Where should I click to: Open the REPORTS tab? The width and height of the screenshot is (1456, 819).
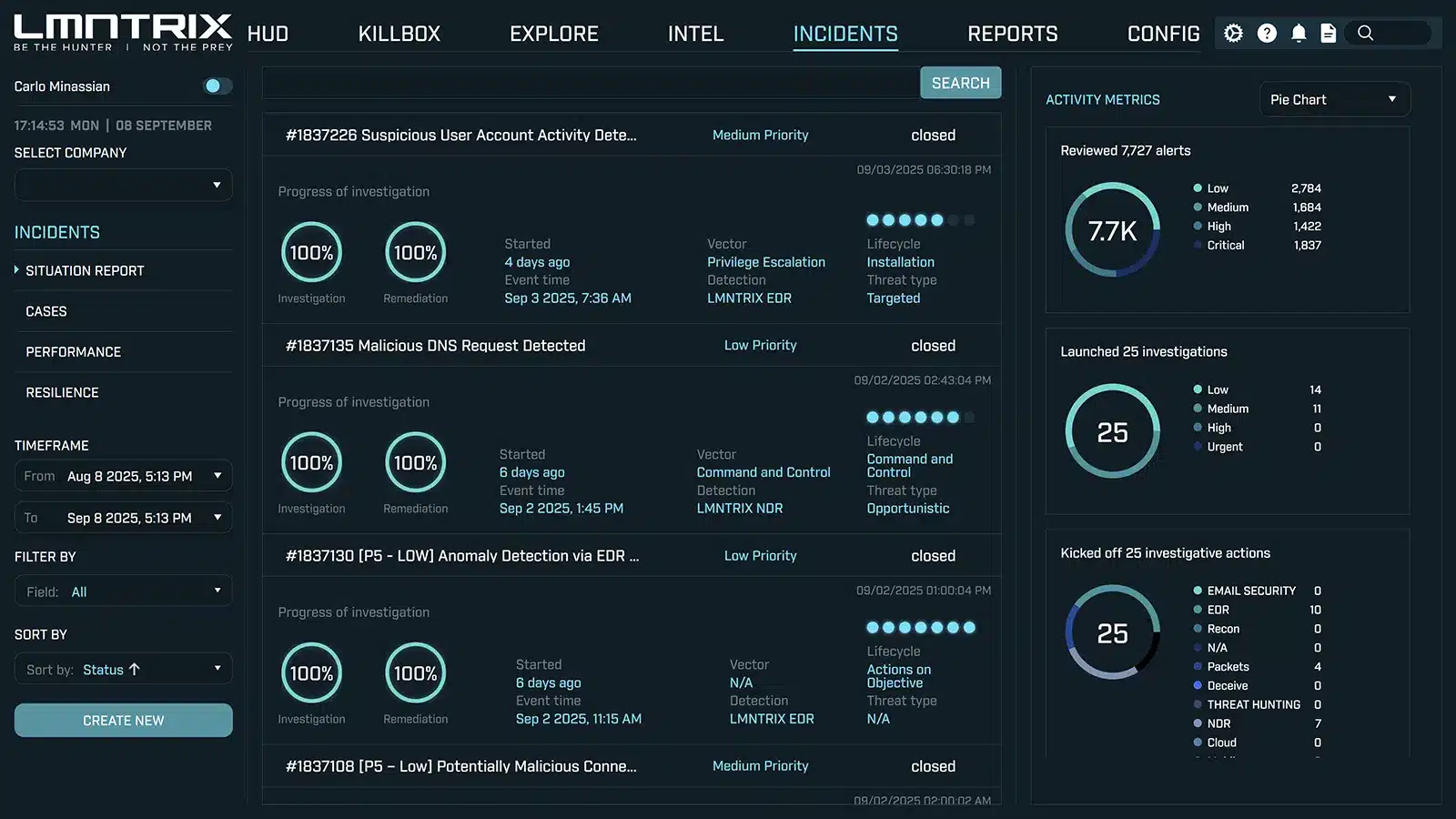[x=1012, y=34]
